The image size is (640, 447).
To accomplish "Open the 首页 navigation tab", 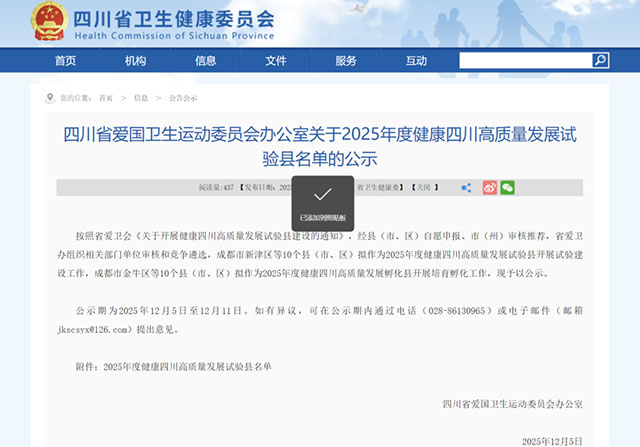I will click(x=65, y=61).
